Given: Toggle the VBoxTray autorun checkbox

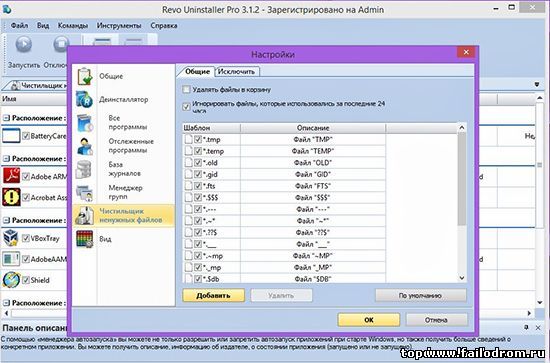Looking at the screenshot, I should click(x=26, y=238).
